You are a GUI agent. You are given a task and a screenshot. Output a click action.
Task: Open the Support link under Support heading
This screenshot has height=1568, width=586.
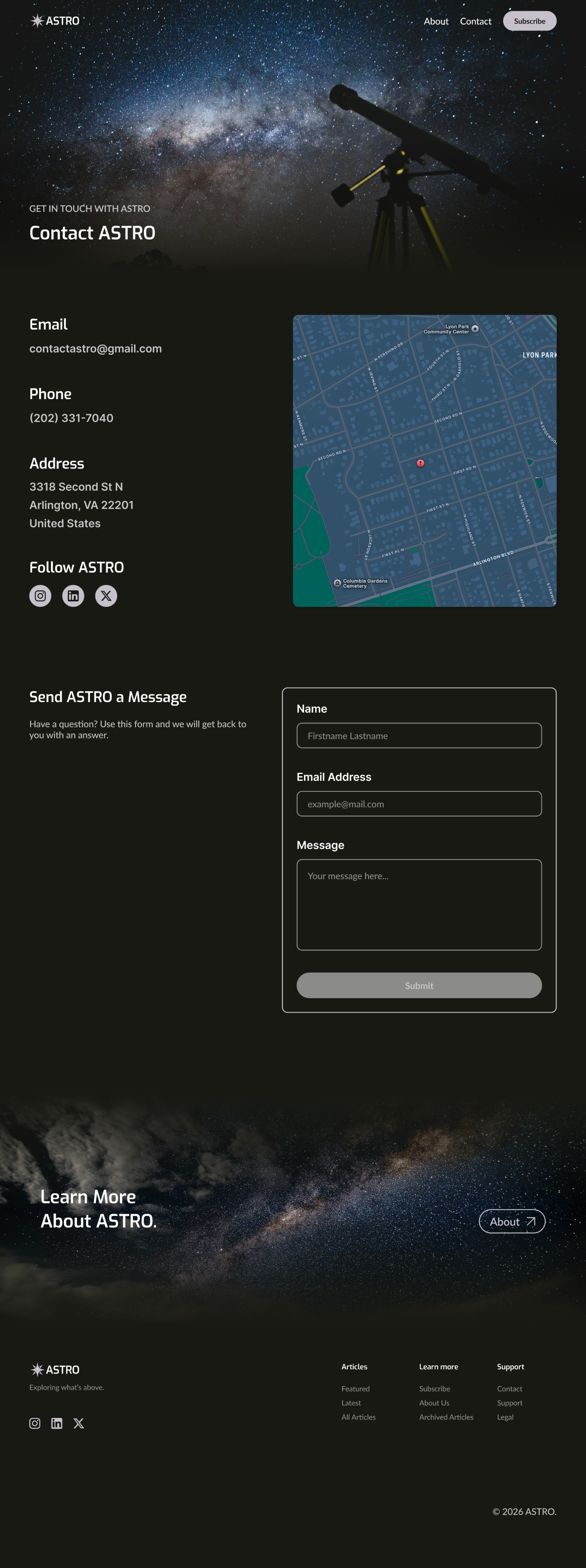[x=510, y=1403]
